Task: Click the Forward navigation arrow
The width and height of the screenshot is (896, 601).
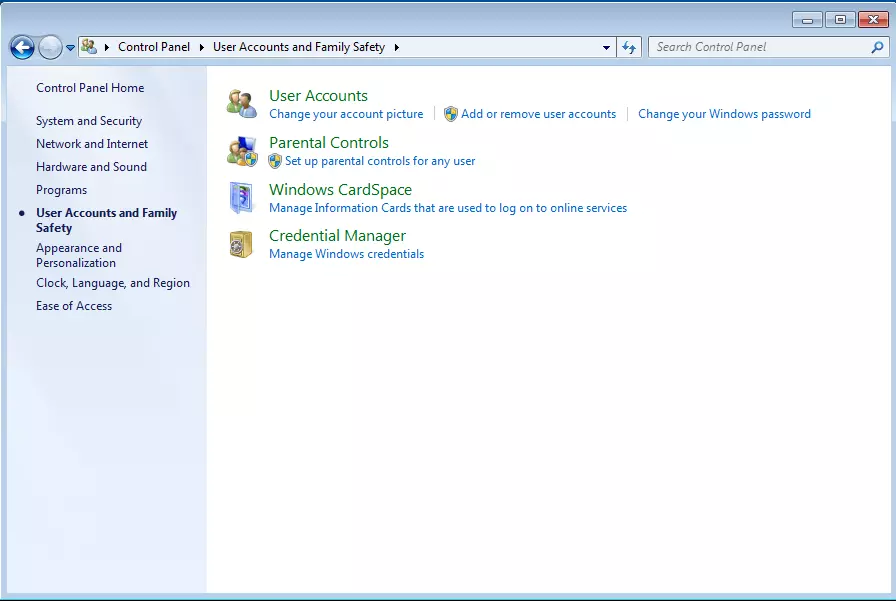Action: (50, 47)
